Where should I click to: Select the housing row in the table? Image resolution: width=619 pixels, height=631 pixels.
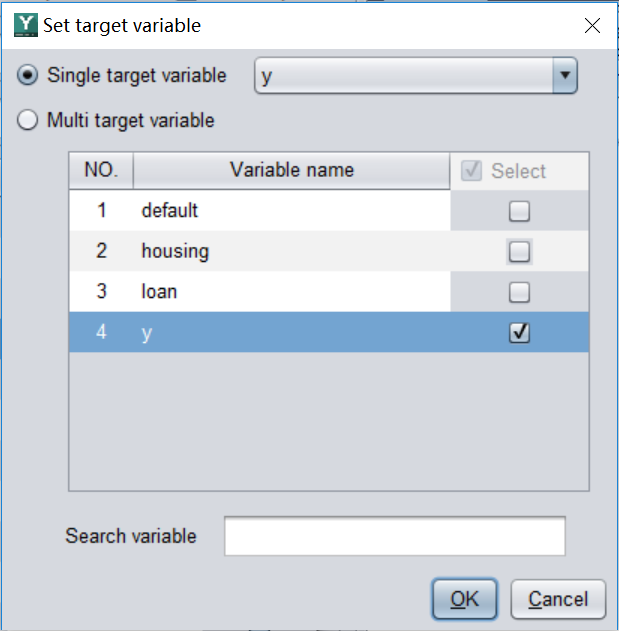(x=290, y=251)
